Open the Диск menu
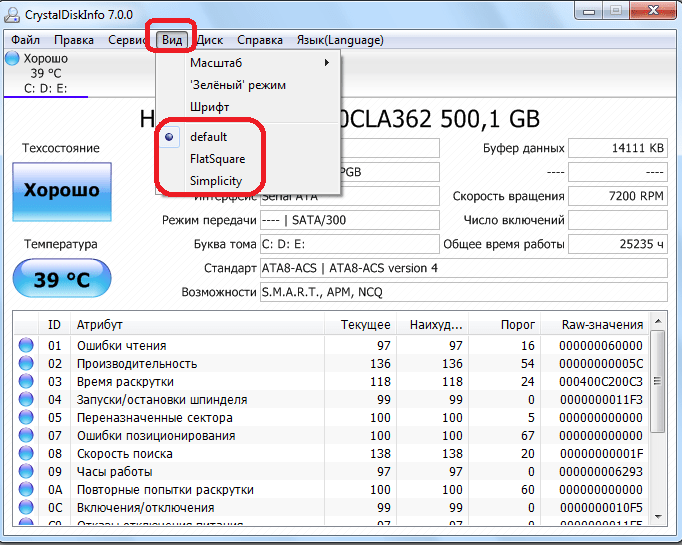 click(210, 40)
